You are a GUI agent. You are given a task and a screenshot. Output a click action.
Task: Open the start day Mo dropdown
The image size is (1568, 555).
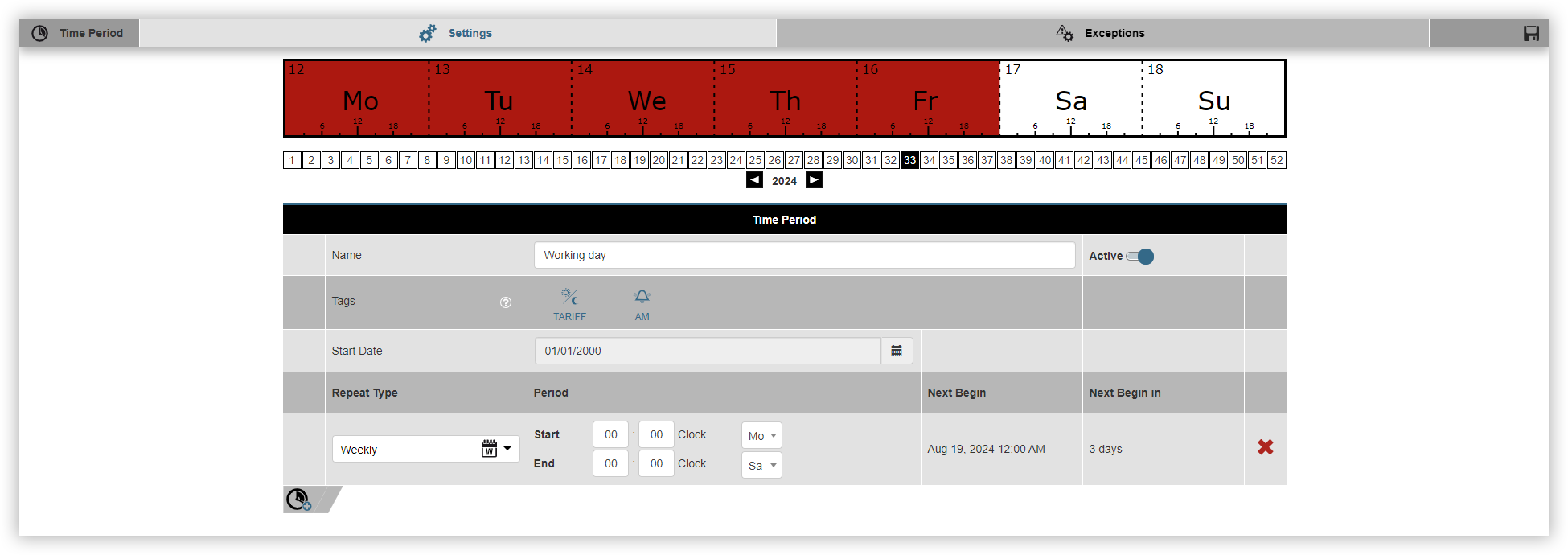coord(761,435)
